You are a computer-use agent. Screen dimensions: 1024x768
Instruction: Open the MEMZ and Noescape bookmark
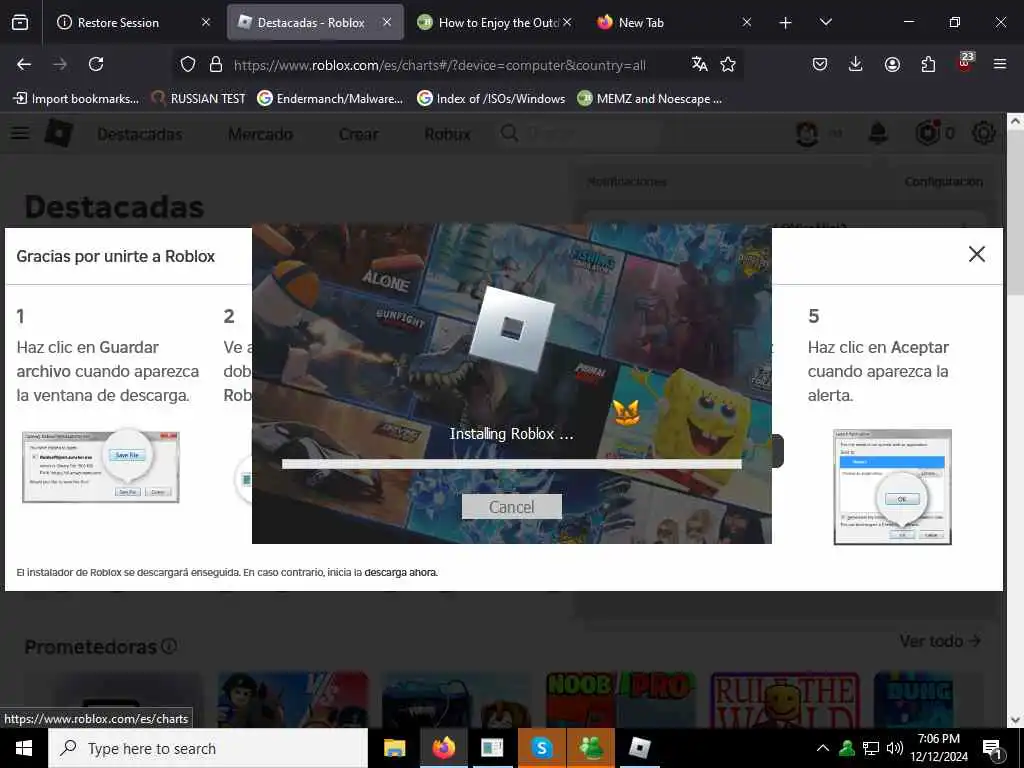pos(650,99)
